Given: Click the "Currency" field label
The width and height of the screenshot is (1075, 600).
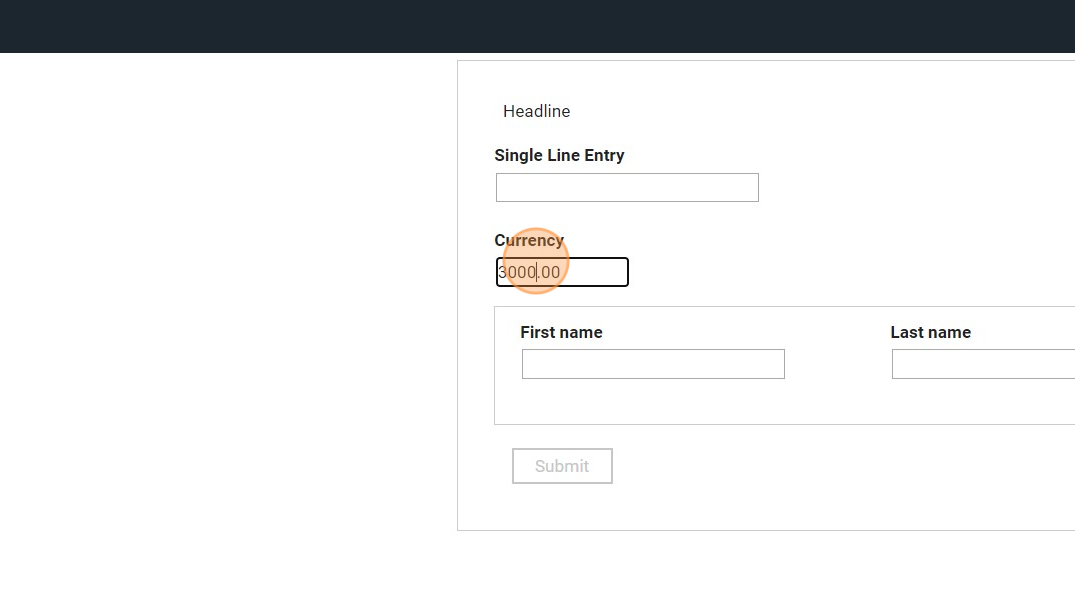Looking at the screenshot, I should point(529,240).
